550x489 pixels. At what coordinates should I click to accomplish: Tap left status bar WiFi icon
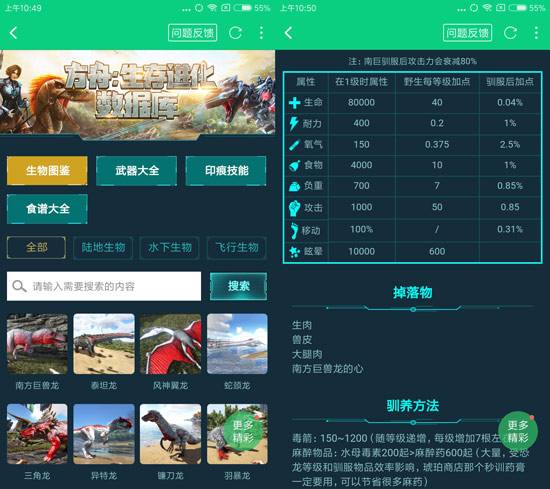[212, 7]
